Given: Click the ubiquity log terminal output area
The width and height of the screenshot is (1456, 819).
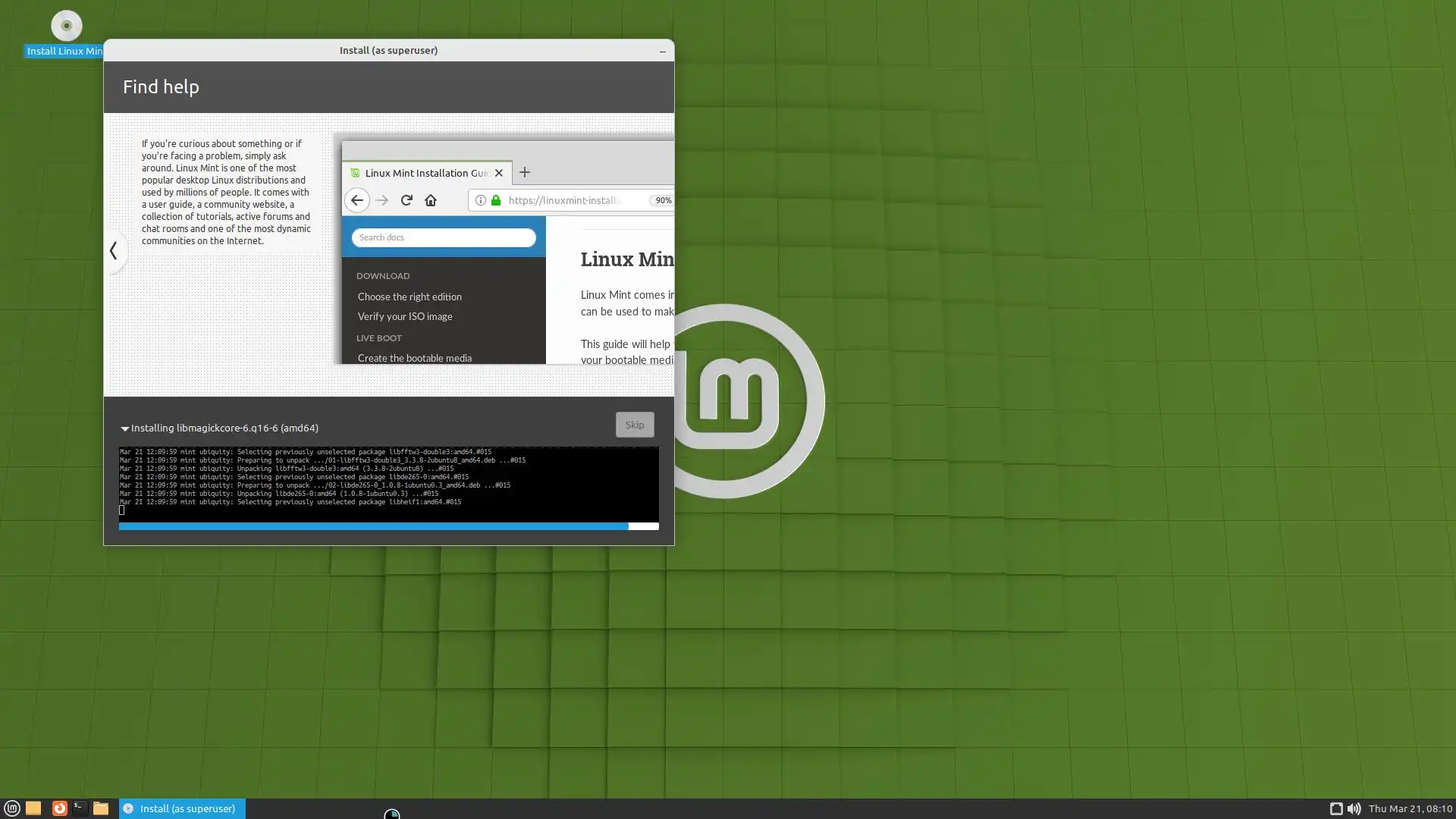Looking at the screenshot, I should point(388,482).
